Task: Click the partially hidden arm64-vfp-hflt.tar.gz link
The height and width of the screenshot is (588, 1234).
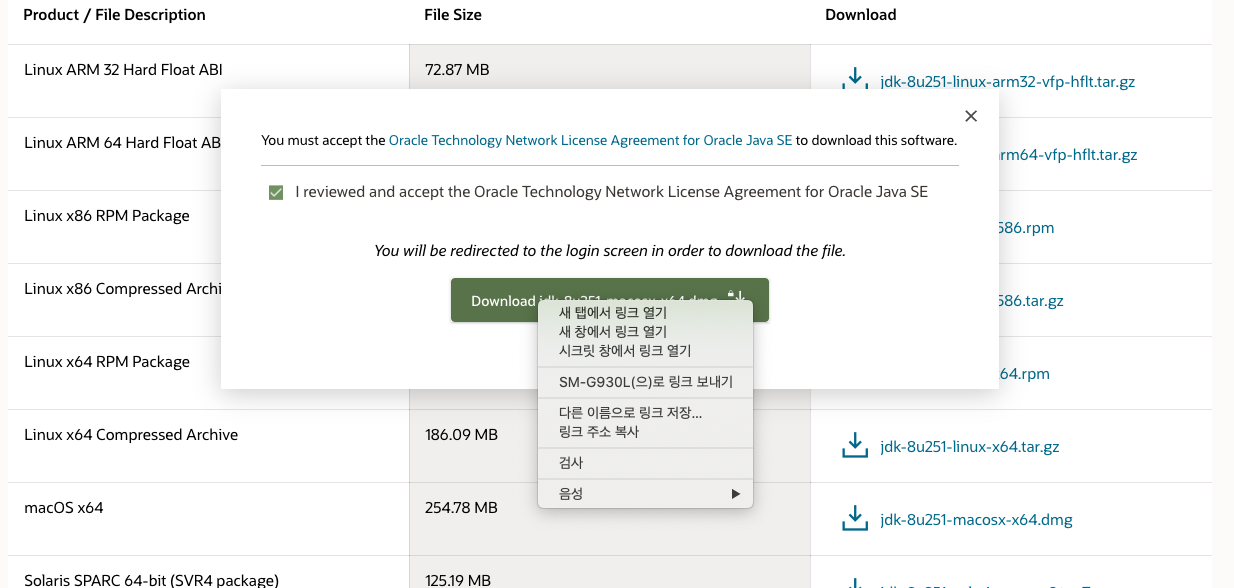Action: (1068, 155)
